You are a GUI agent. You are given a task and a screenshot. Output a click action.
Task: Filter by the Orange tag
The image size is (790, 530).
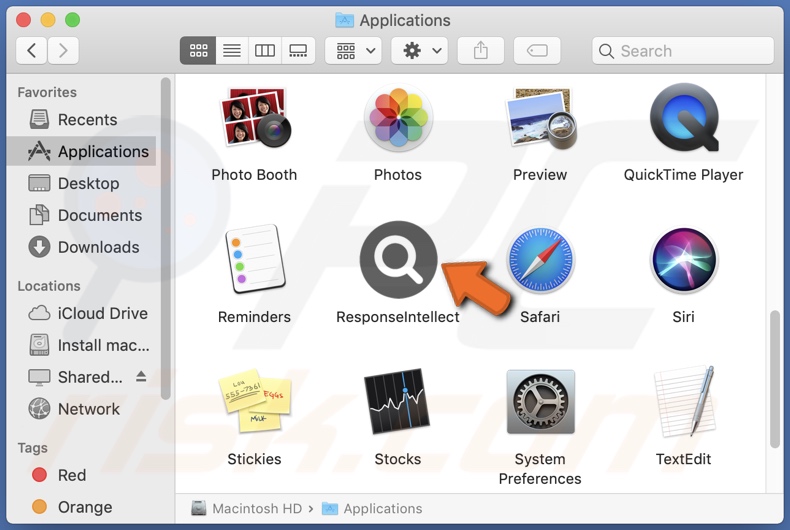pos(81,507)
